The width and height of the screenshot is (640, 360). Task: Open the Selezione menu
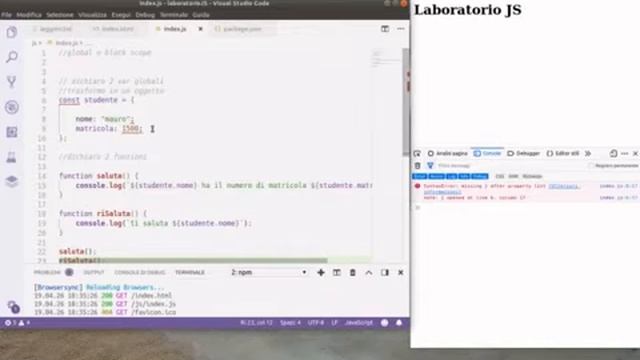point(60,15)
